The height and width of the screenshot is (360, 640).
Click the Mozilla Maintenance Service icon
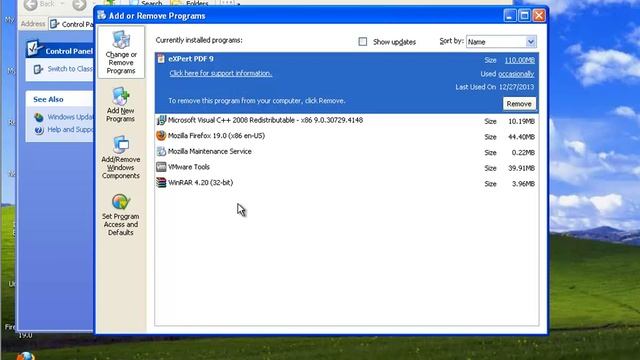(161, 151)
